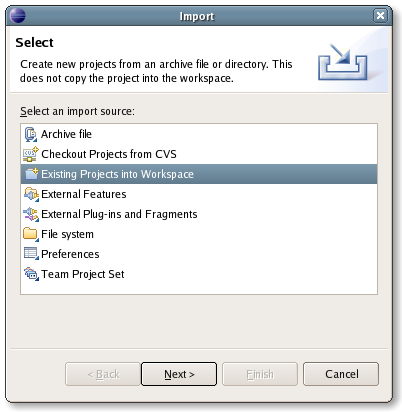
Task: Click the External Features icon
Action: click(x=31, y=194)
